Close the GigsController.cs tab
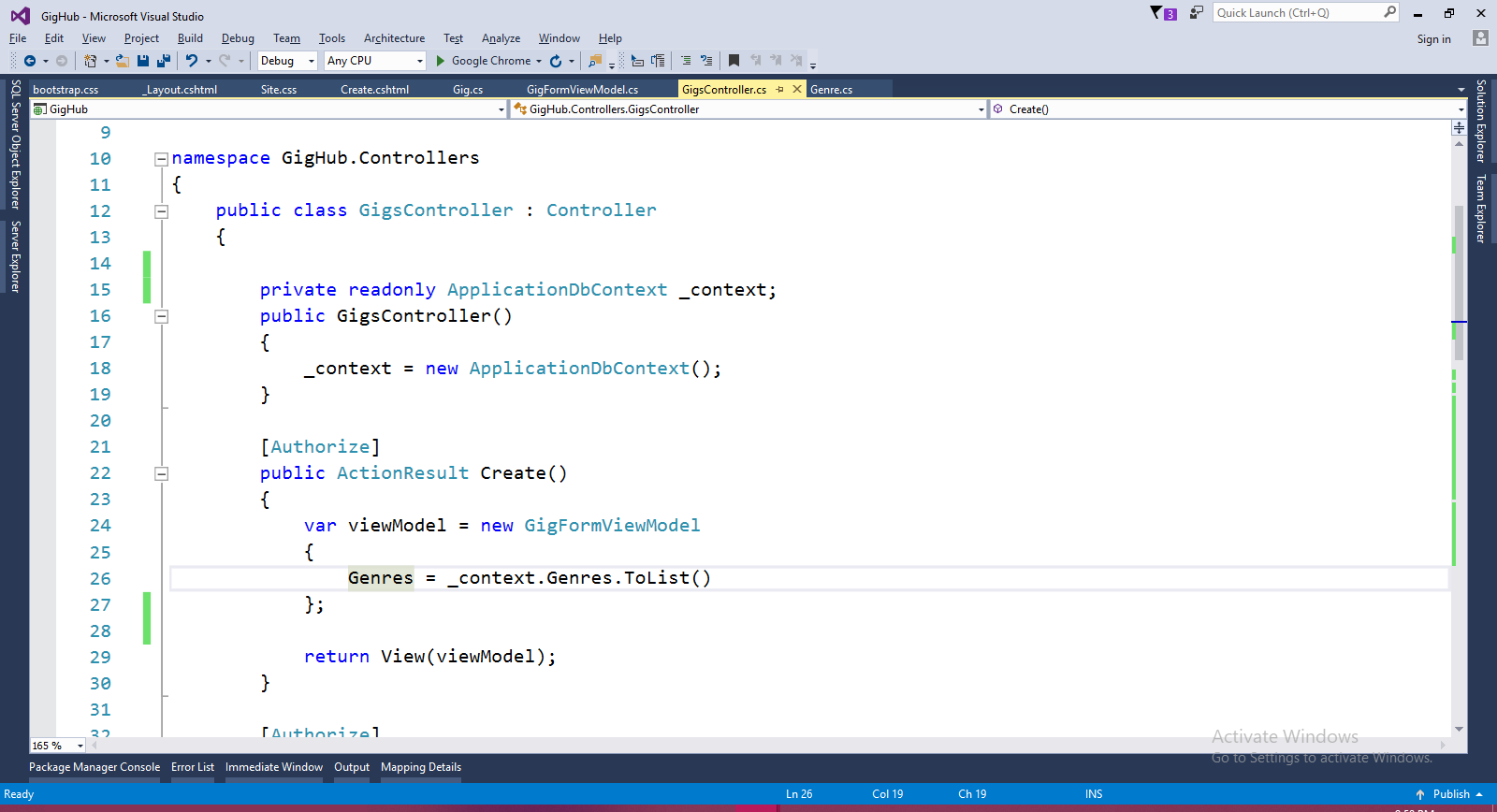The height and width of the screenshot is (812, 1497). (797, 90)
